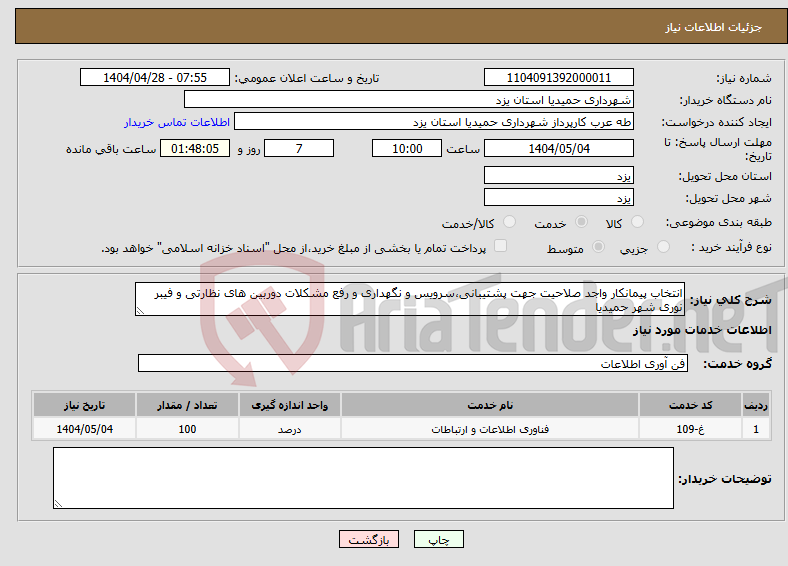The image size is (788, 566).
Task: Click the چاپ print button
Action: coord(439,539)
